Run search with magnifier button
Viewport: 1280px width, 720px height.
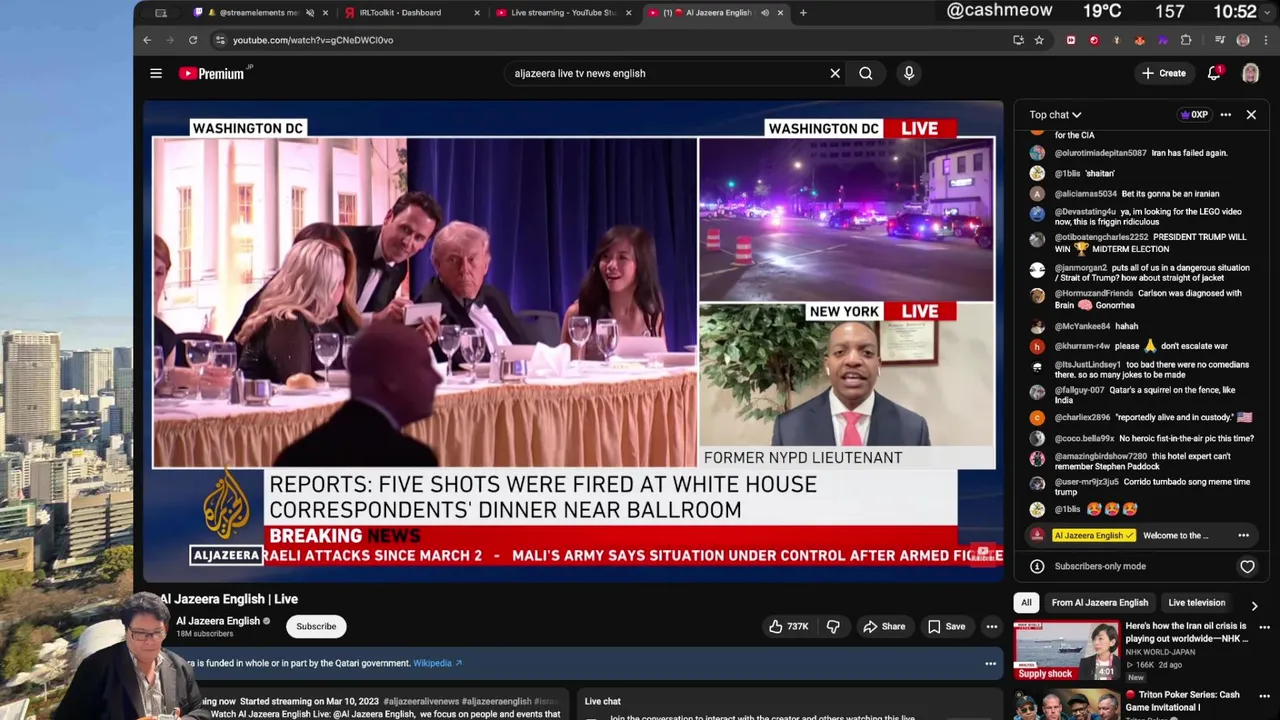point(866,73)
